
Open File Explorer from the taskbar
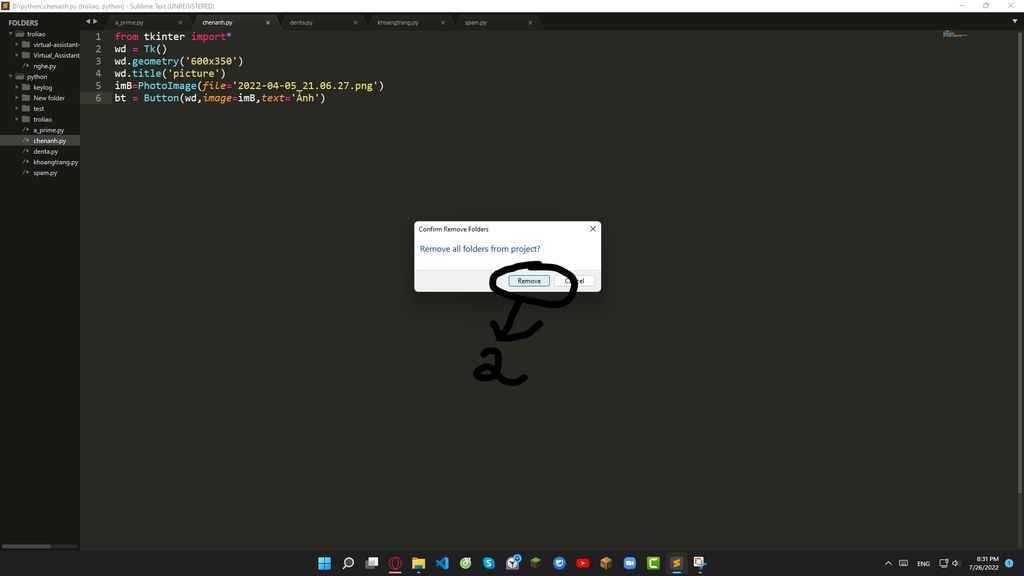click(419, 563)
